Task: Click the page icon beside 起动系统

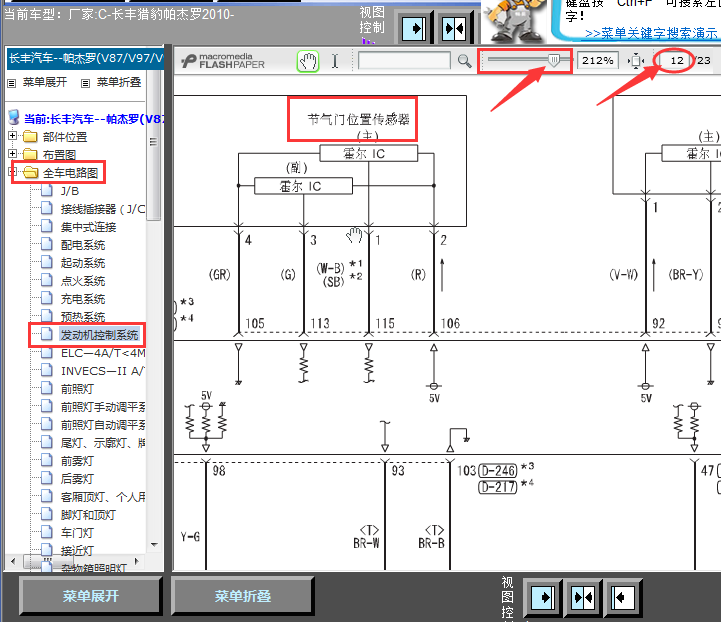Action: tap(46, 262)
